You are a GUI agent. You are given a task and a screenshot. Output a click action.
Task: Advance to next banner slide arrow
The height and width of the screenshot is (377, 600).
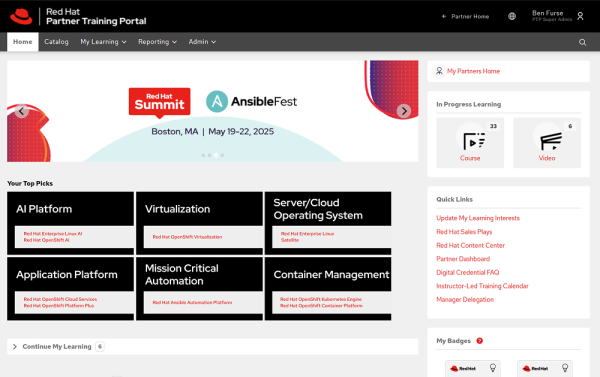tap(404, 111)
